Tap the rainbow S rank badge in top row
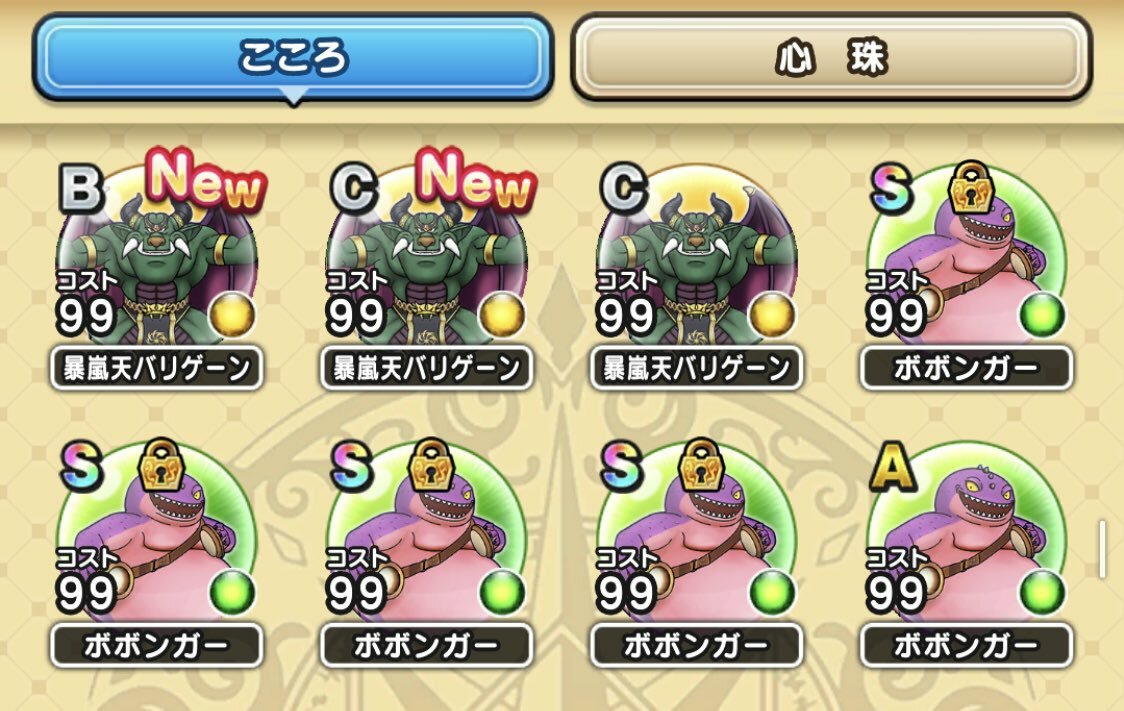This screenshot has height=711, width=1124. click(892, 190)
